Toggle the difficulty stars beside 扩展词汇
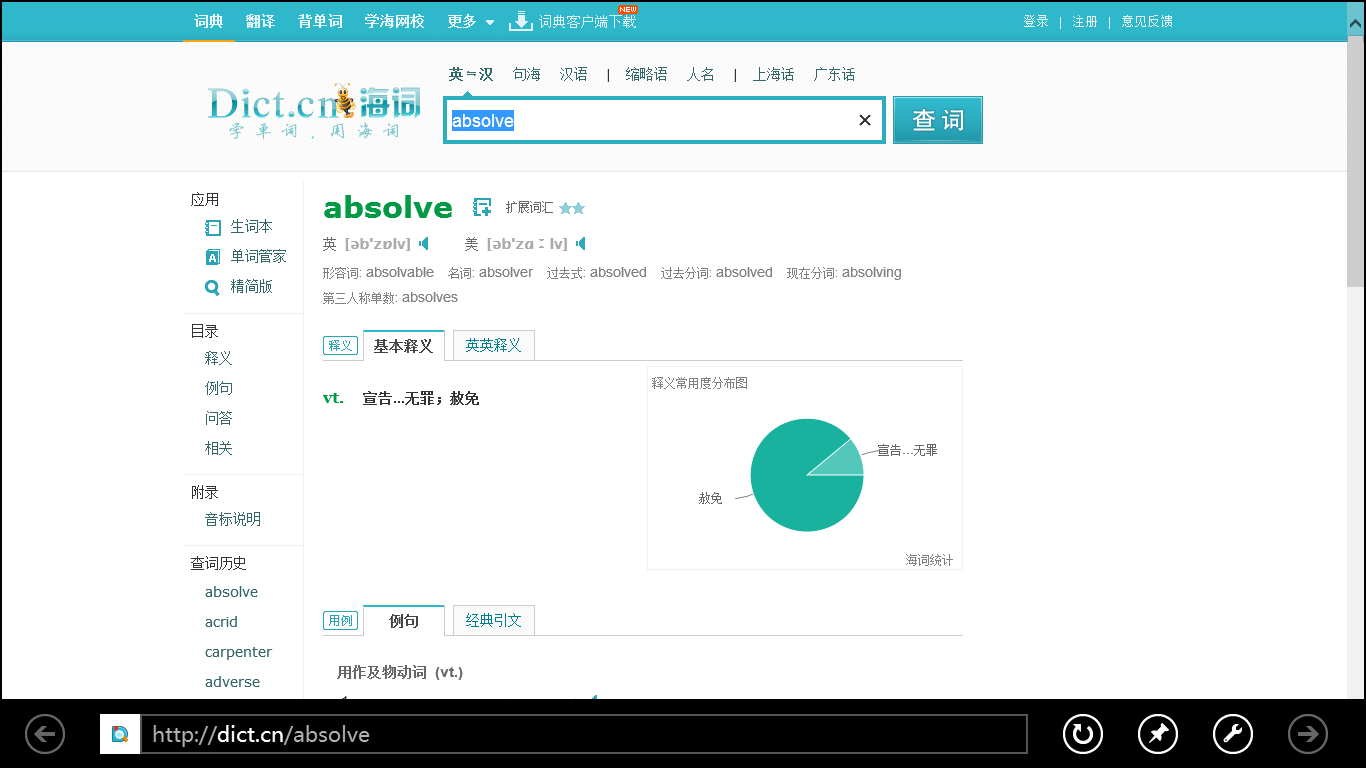 (x=570, y=208)
